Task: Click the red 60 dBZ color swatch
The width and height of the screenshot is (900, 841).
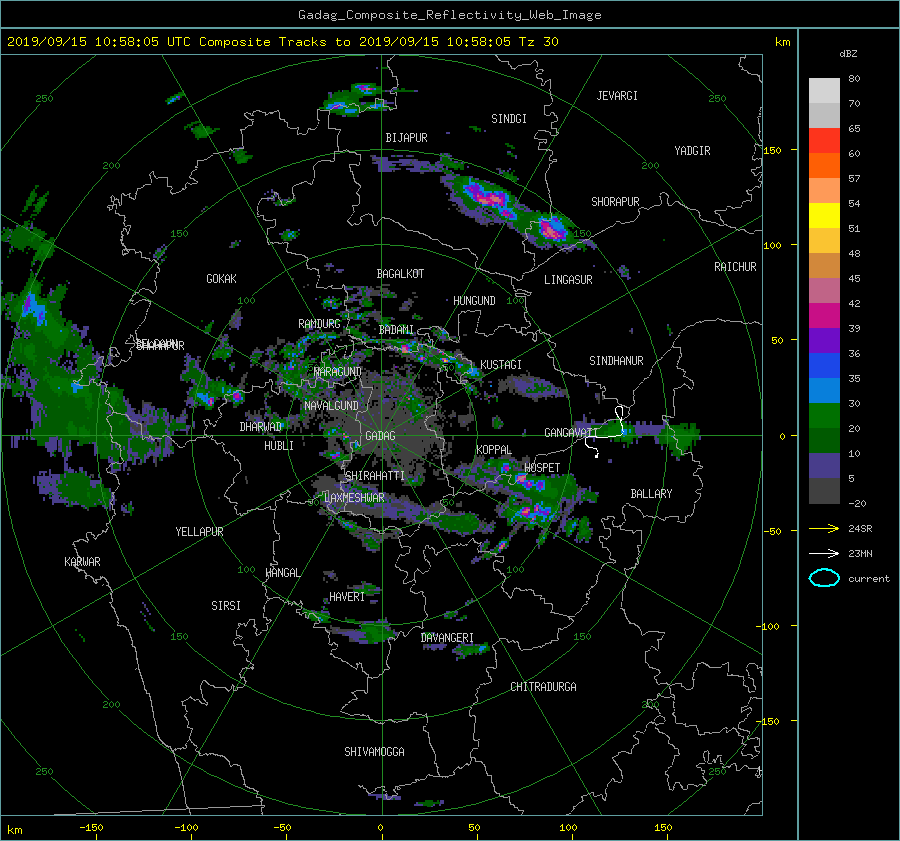Action: point(824,141)
